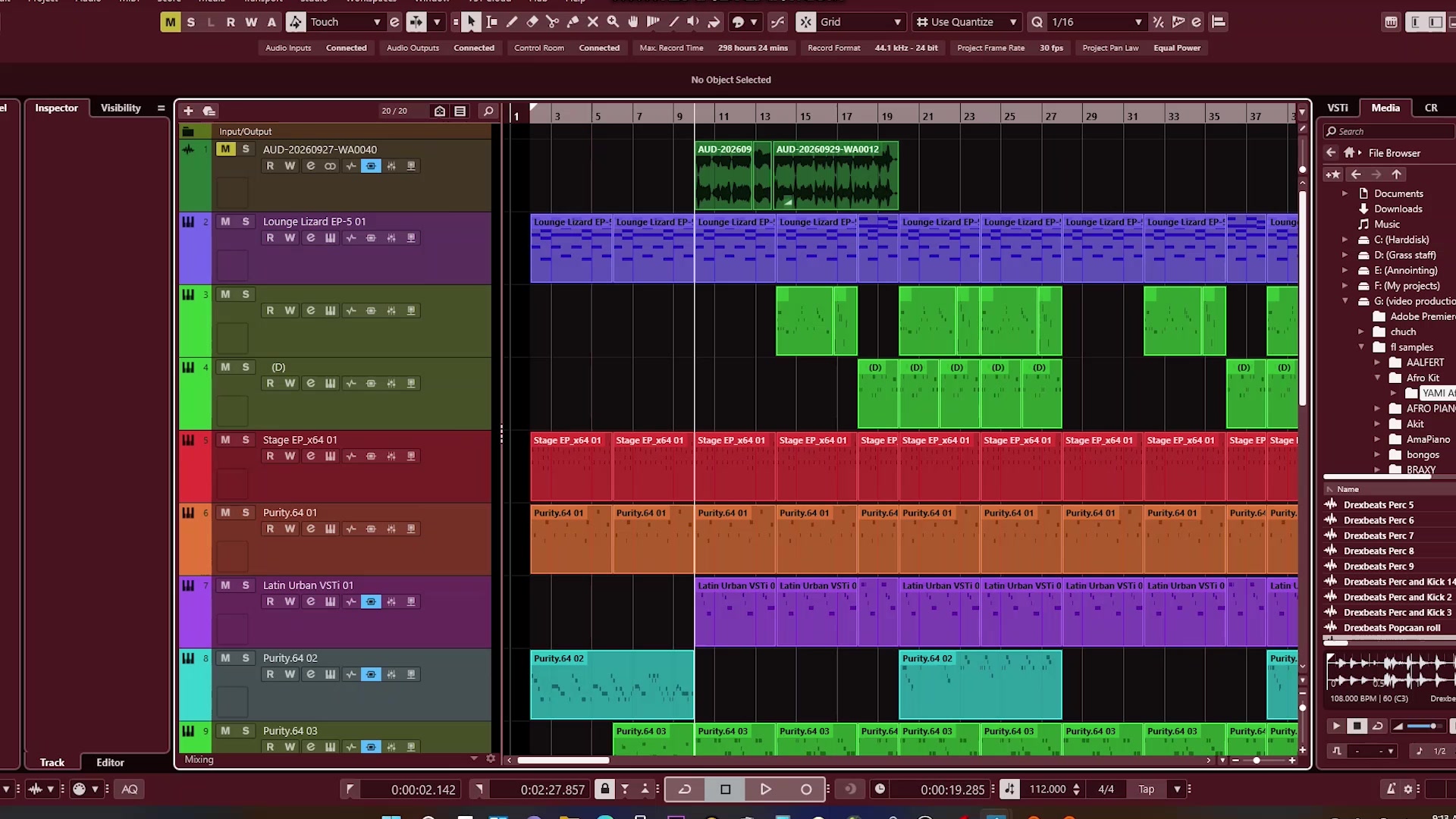Select the Split scissors tool

click(x=552, y=22)
